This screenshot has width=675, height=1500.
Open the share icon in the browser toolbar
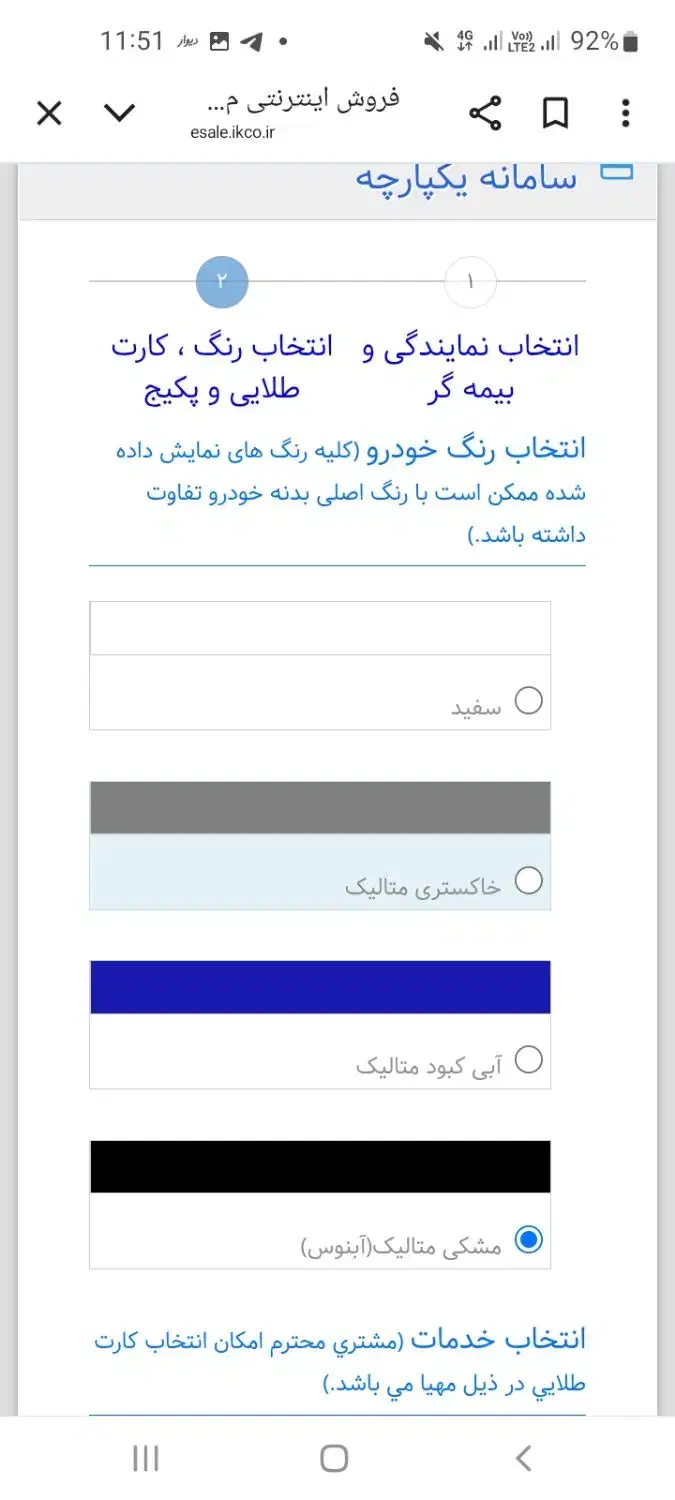[x=486, y=113]
